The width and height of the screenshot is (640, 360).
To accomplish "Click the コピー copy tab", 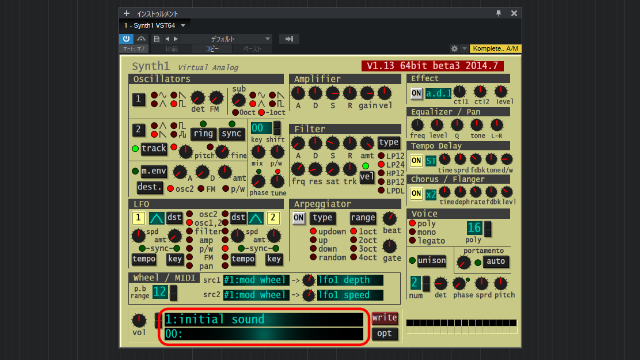I will pyautogui.click(x=212, y=49).
